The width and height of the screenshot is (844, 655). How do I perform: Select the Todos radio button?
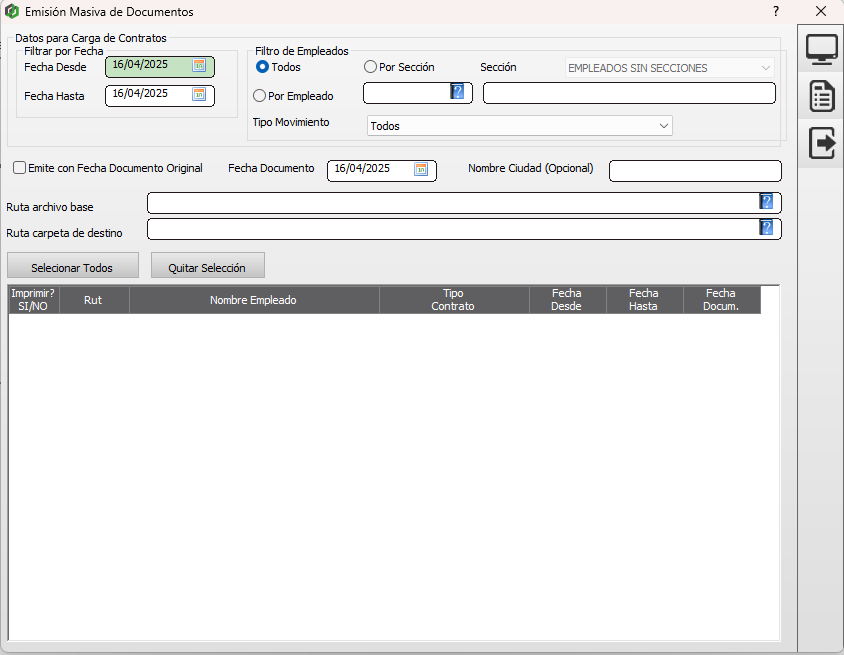(263, 67)
